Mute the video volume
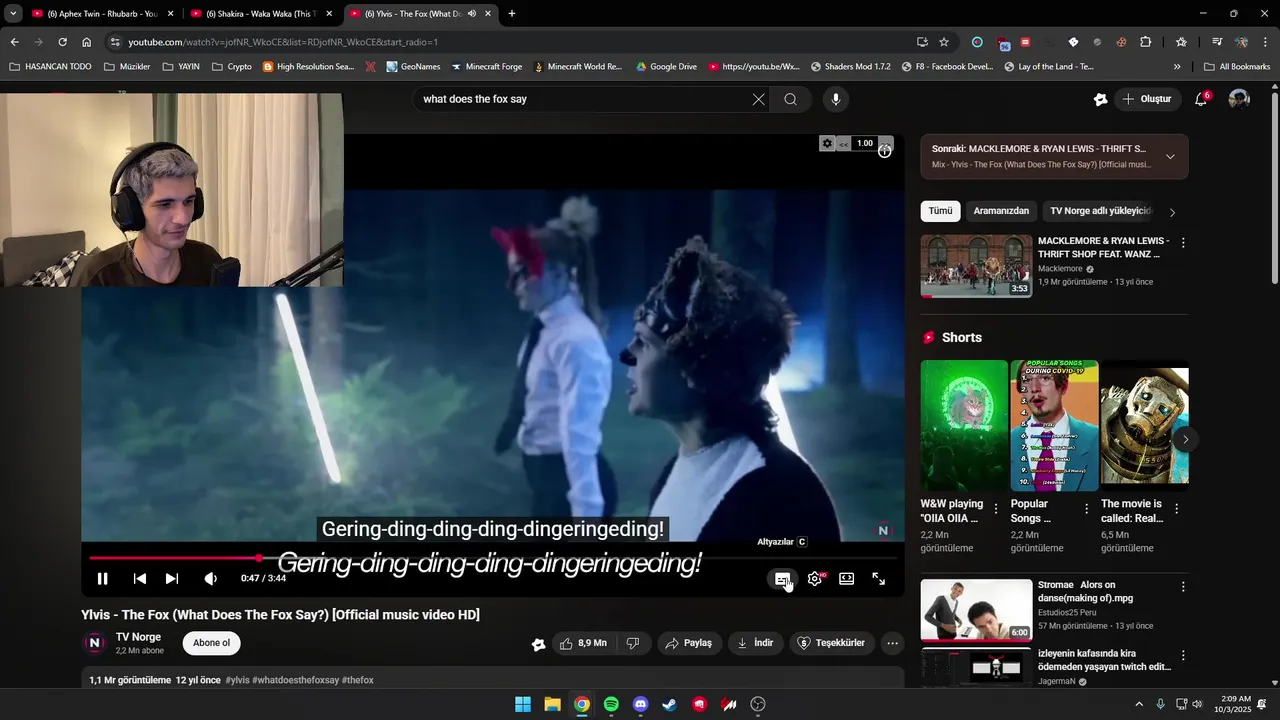This screenshot has width=1280, height=720. pyautogui.click(x=210, y=579)
